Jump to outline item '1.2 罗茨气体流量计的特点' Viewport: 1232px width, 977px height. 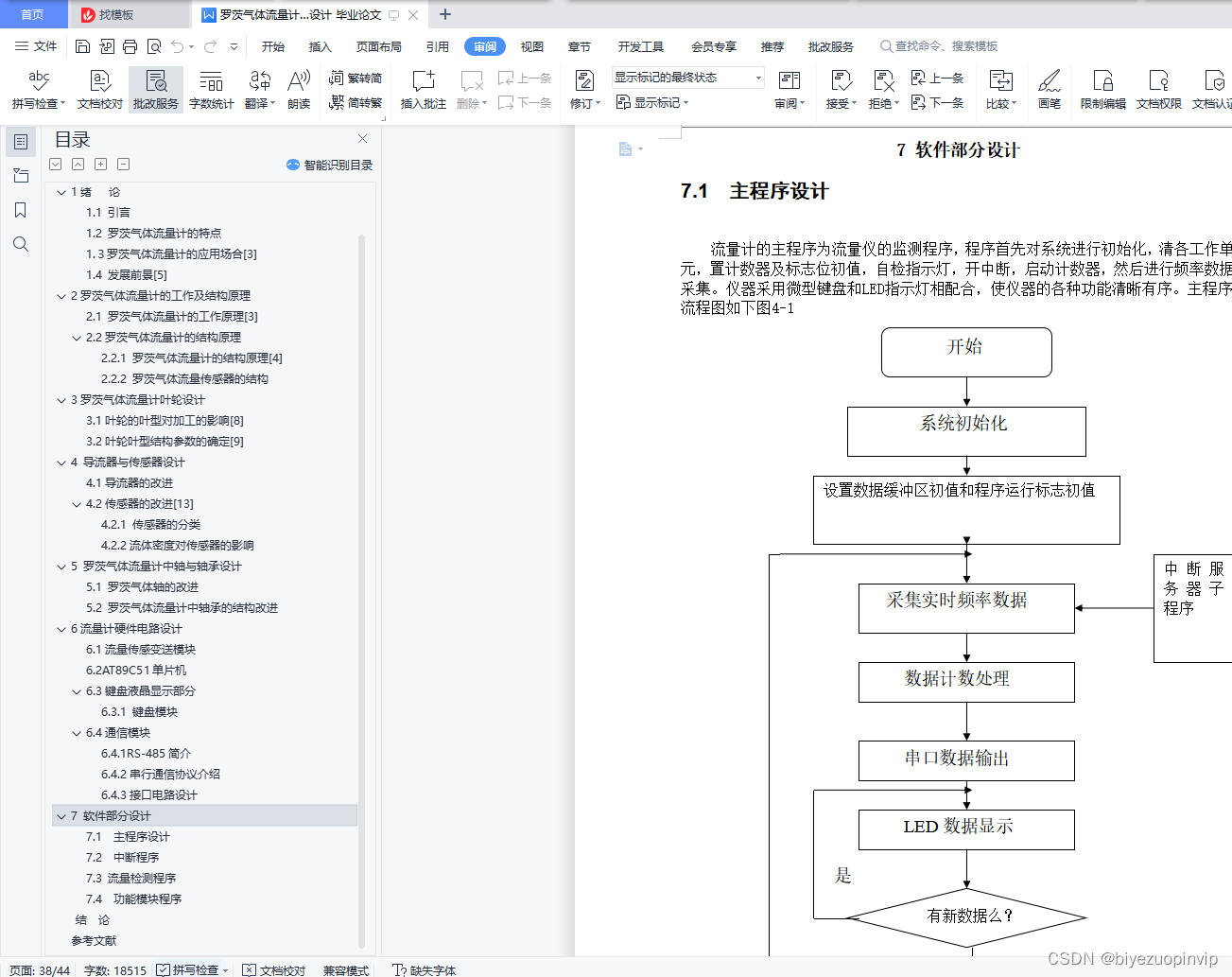point(153,234)
